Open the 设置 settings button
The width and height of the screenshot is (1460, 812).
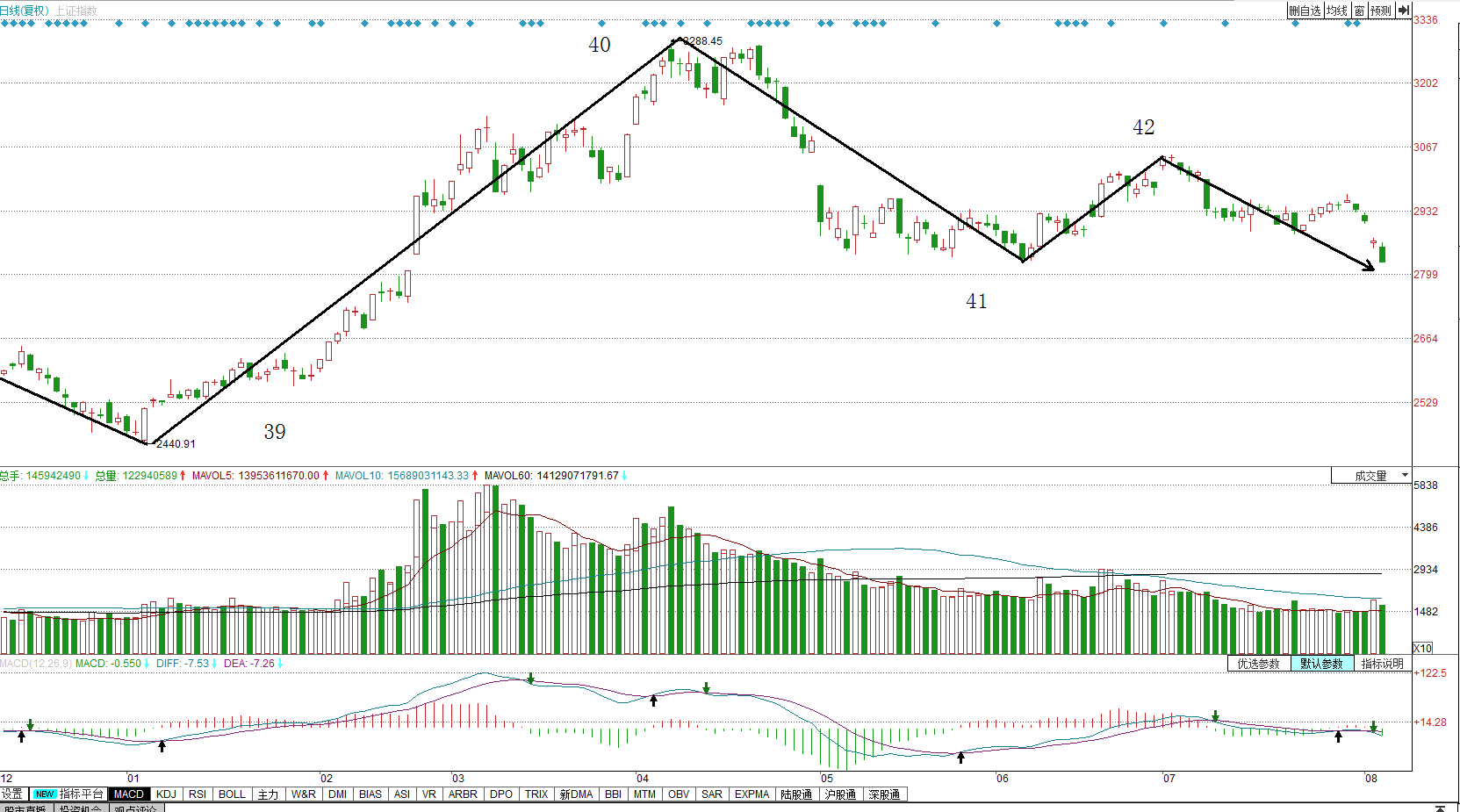[x=12, y=794]
